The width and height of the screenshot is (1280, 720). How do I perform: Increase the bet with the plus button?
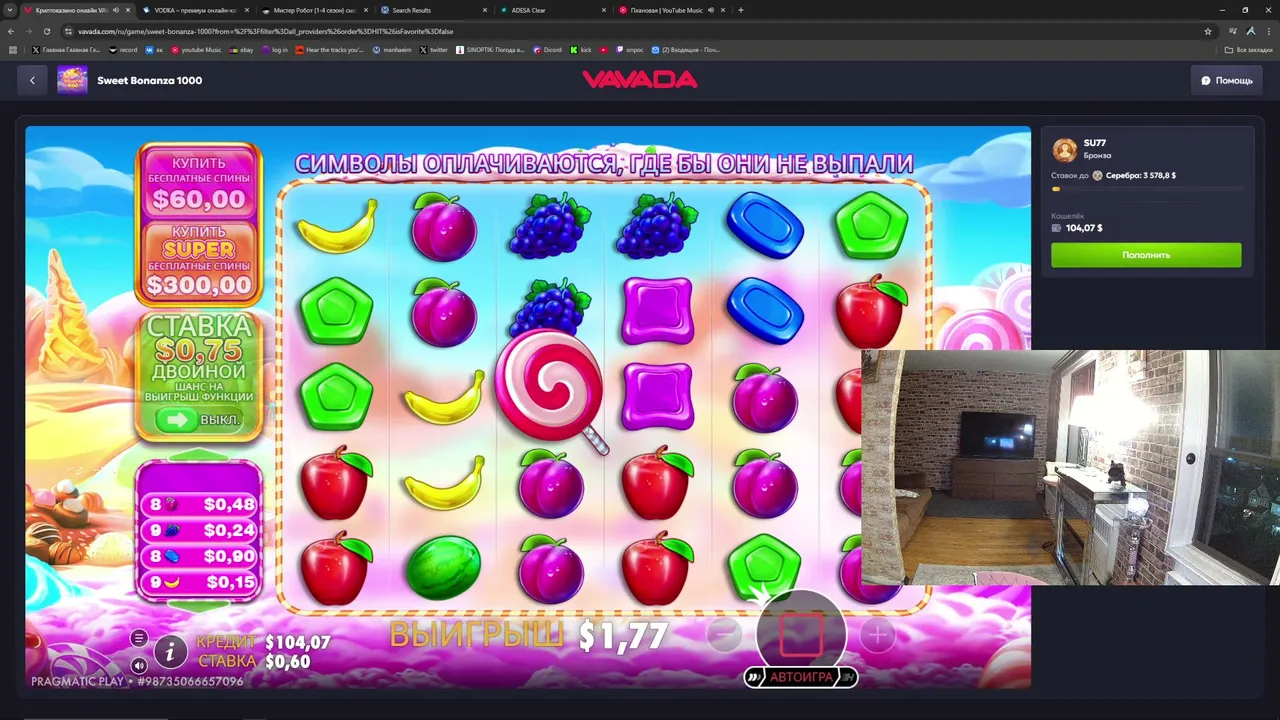tap(877, 634)
